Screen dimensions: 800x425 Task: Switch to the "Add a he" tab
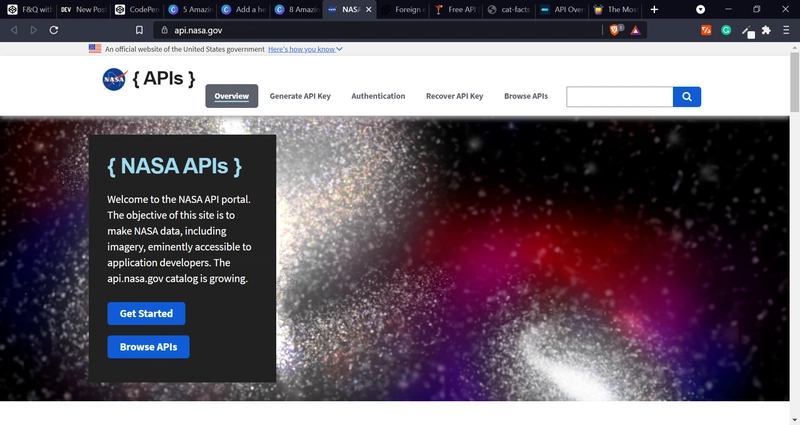[244, 9]
